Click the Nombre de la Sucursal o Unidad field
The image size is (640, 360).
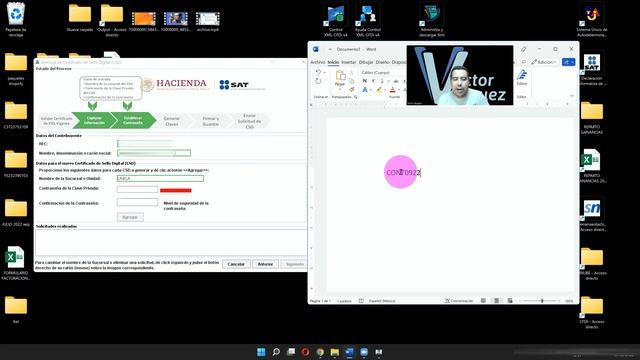point(160,178)
